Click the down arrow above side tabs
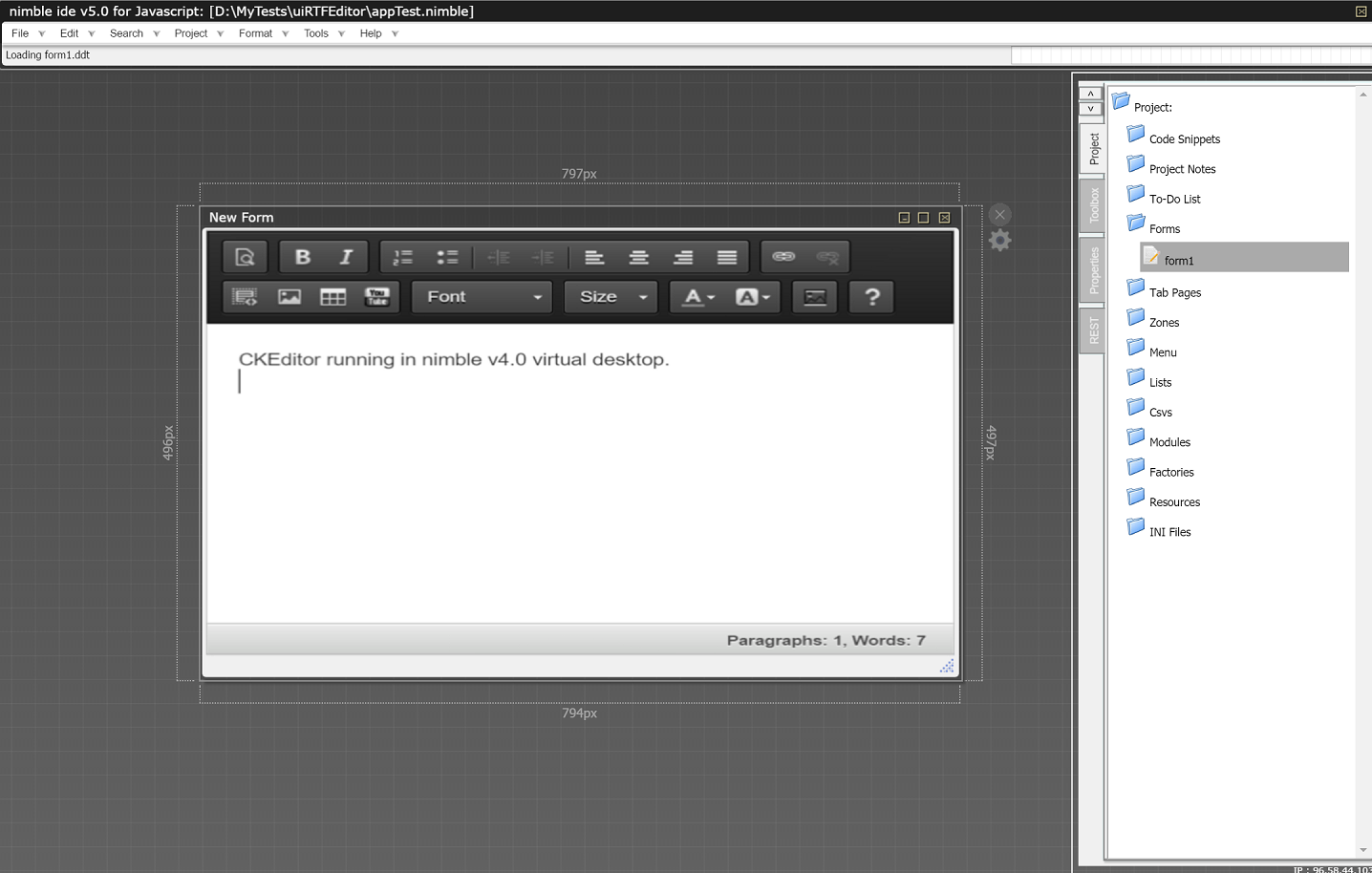Image resolution: width=1372 pixels, height=873 pixels. 1091,108
